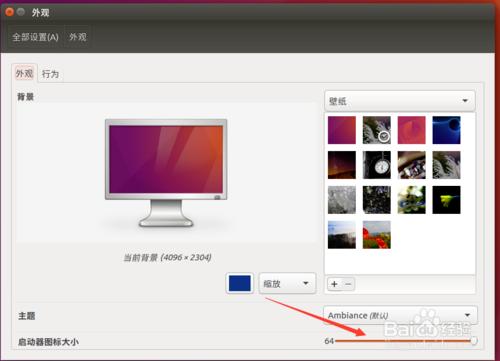The height and width of the screenshot is (361, 500).
Task: Select the cliff landscape sky wallpaper thumbnail
Action: [x=342, y=235]
